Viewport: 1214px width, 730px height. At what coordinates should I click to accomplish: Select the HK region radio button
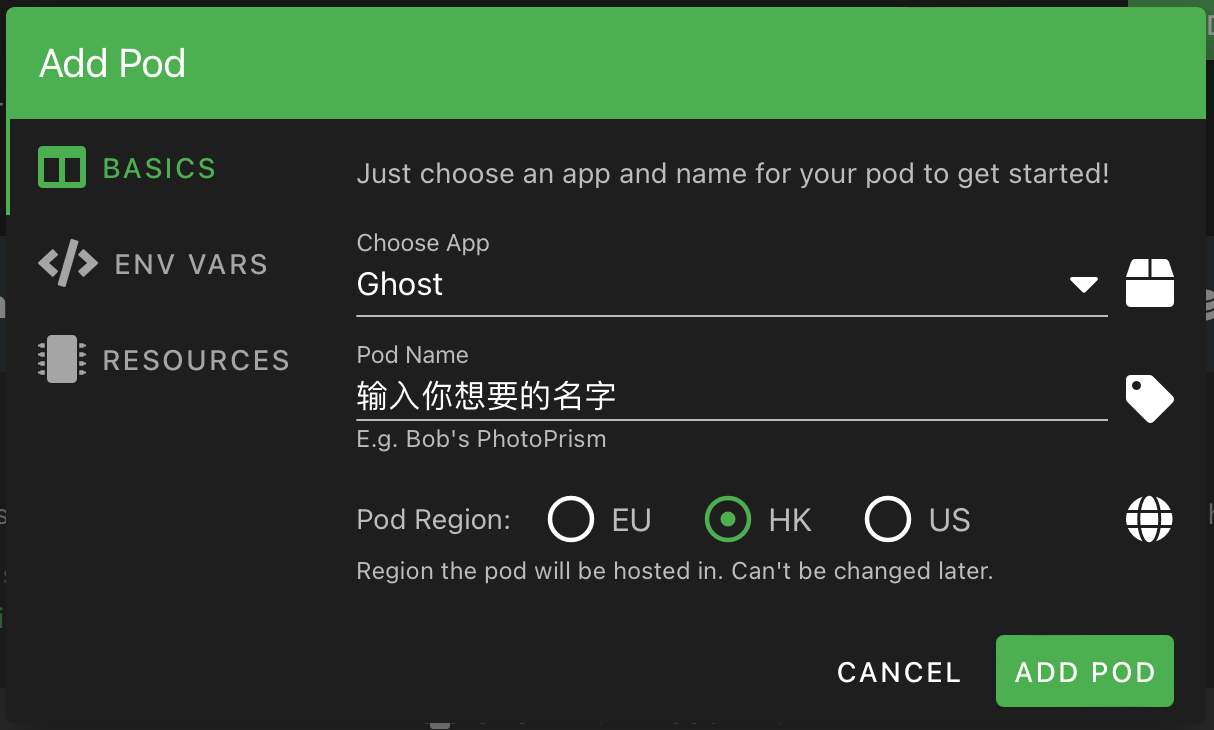pyautogui.click(x=728, y=520)
